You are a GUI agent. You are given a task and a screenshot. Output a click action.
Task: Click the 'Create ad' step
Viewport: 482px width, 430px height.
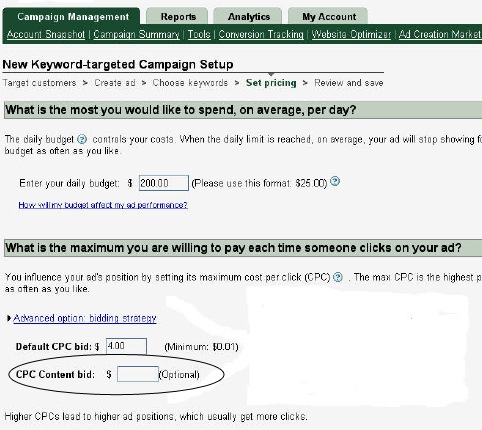coord(115,83)
